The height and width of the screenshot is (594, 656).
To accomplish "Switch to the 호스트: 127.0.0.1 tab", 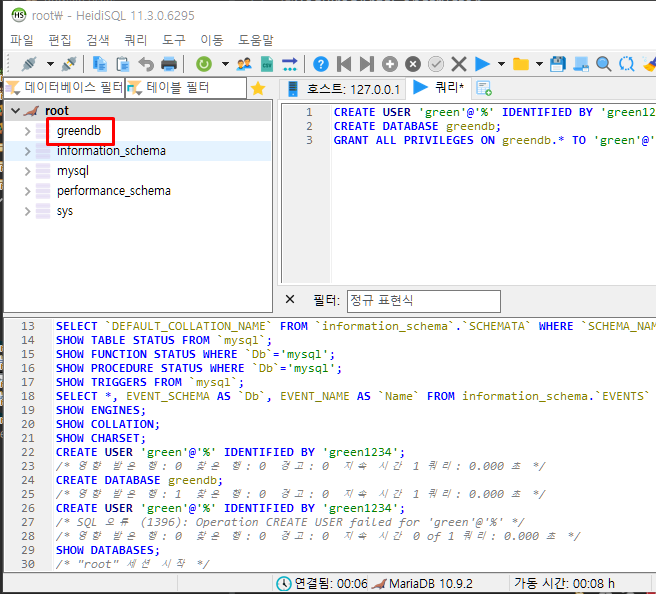I will [343, 89].
